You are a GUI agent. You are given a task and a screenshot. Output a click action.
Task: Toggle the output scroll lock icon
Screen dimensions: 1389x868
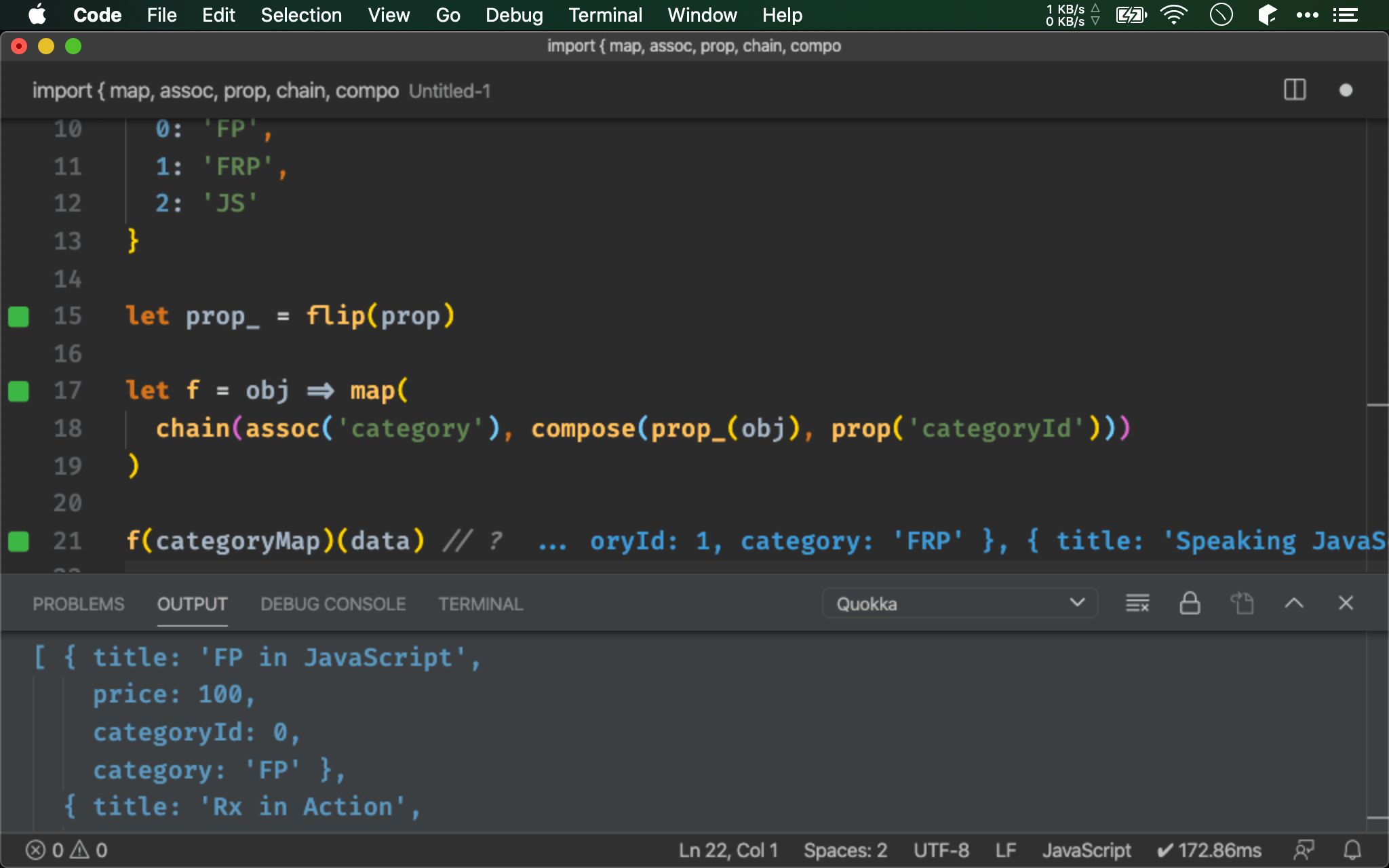pyautogui.click(x=1190, y=603)
